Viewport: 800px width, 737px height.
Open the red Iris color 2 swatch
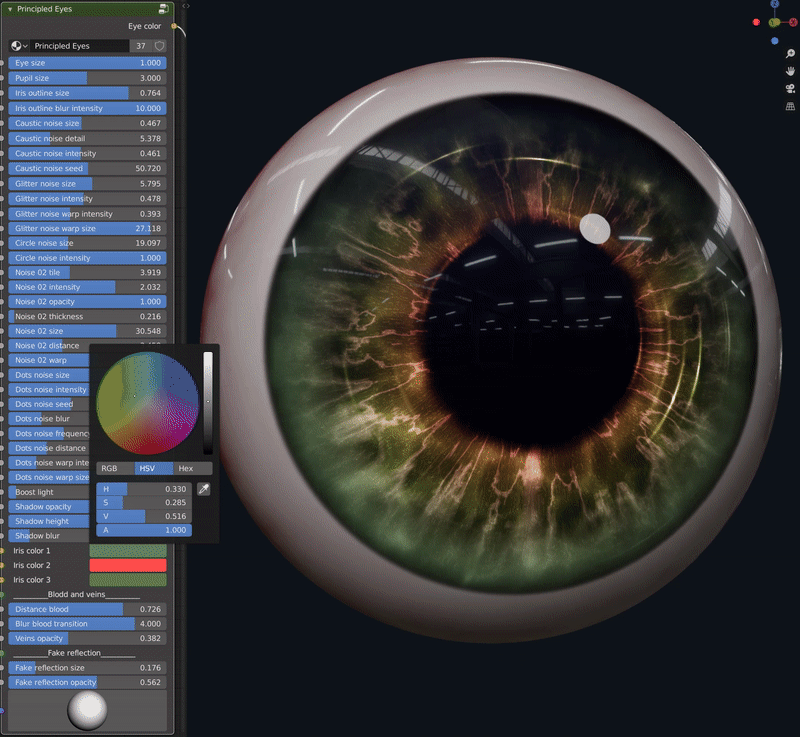coord(128,565)
